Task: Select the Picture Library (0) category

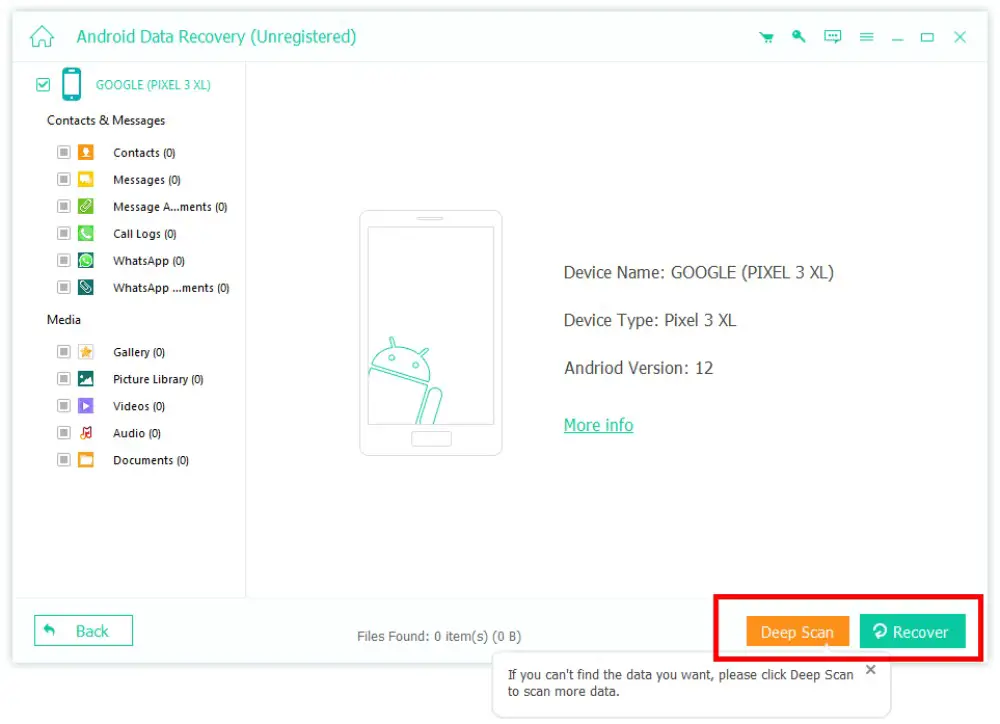Action: 158,379
